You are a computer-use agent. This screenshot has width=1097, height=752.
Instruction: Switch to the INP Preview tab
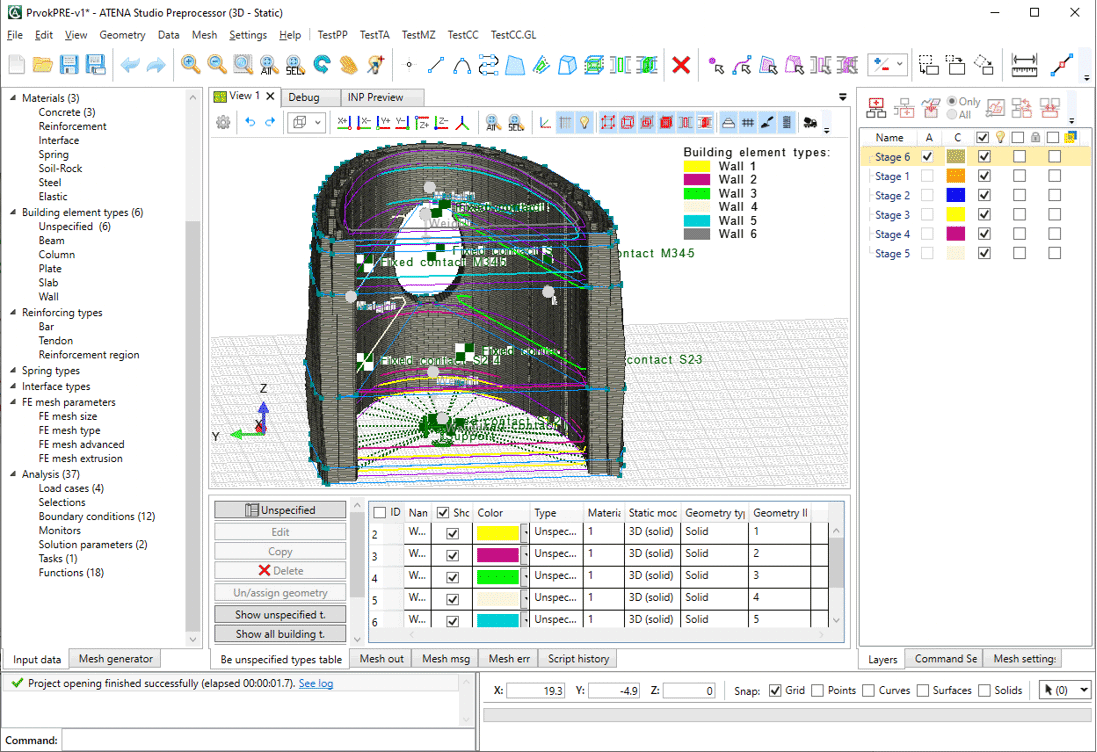(x=375, y=98)
